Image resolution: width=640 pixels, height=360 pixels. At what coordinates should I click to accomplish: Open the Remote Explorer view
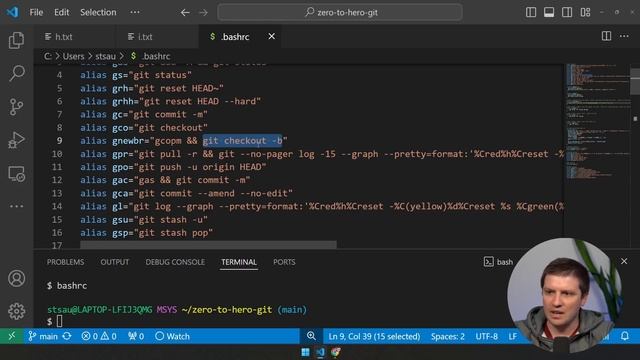(16, 173)
